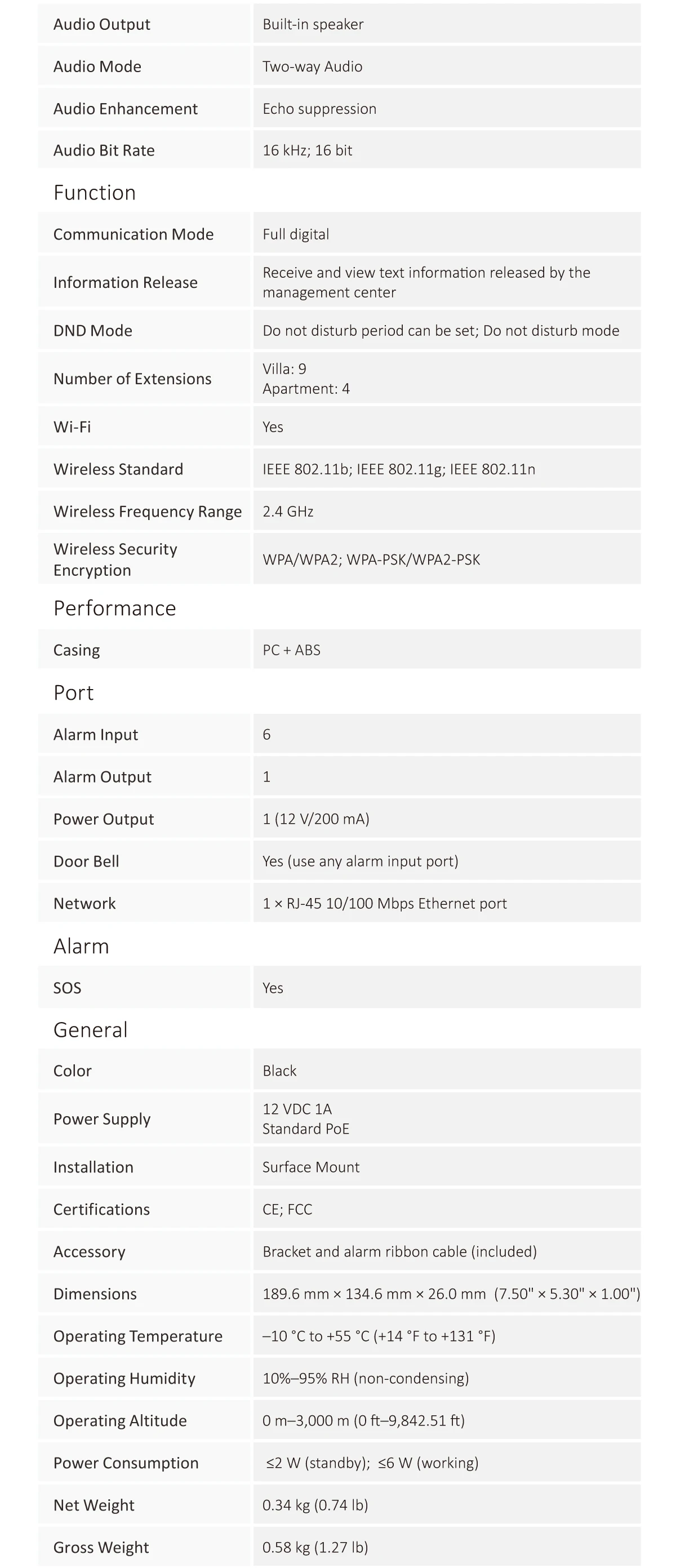Viewport: 676px width, 1568px height.
Task: Click the 2.4 GHz frequency value
Action: [288, 512]
